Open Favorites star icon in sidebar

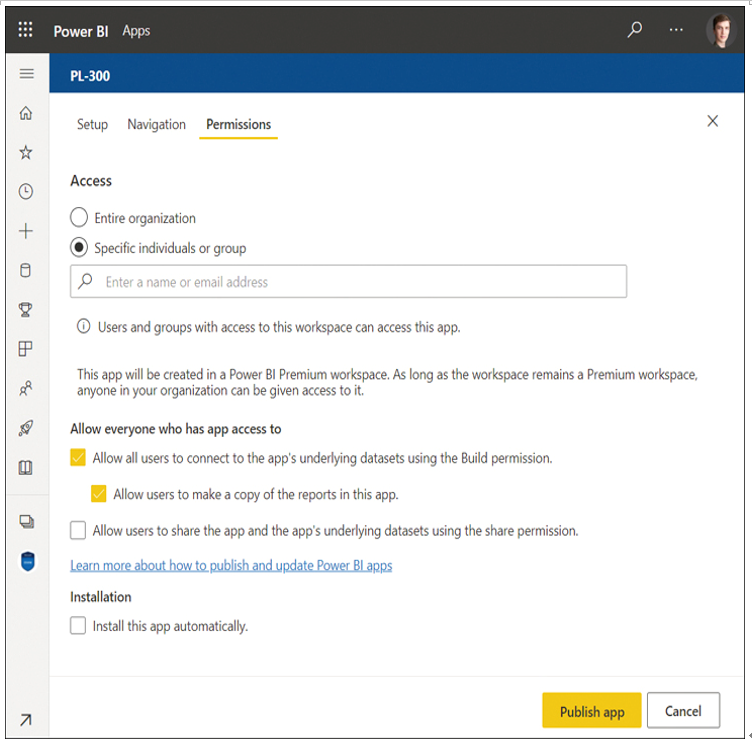[x=26, y=153]
